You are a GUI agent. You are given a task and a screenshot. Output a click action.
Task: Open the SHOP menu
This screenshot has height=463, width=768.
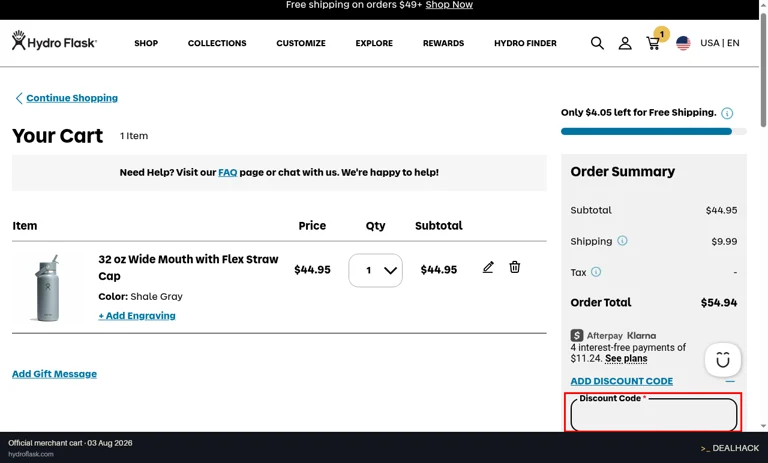point(146,43)
